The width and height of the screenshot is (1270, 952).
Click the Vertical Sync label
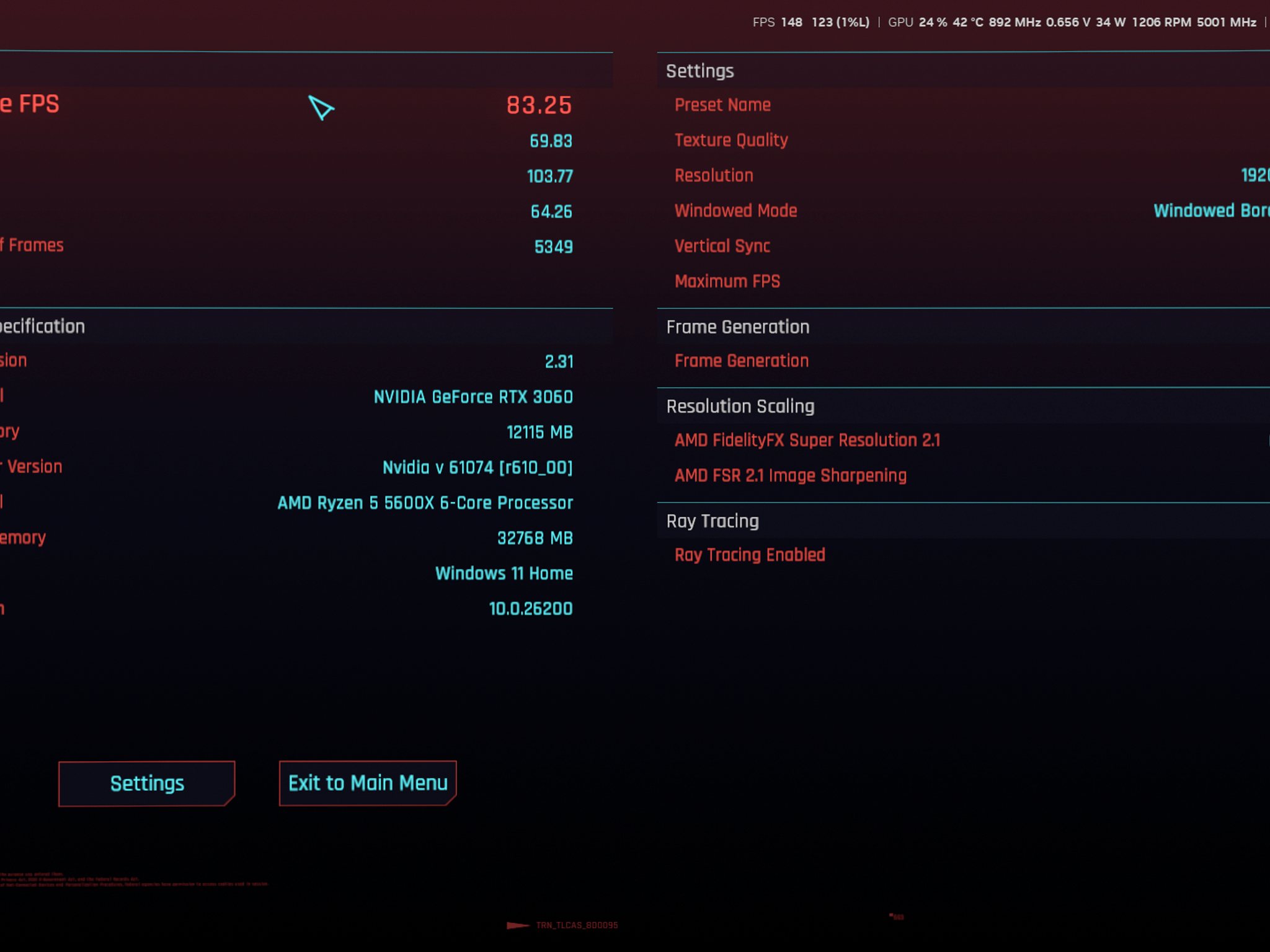[722, 247]
